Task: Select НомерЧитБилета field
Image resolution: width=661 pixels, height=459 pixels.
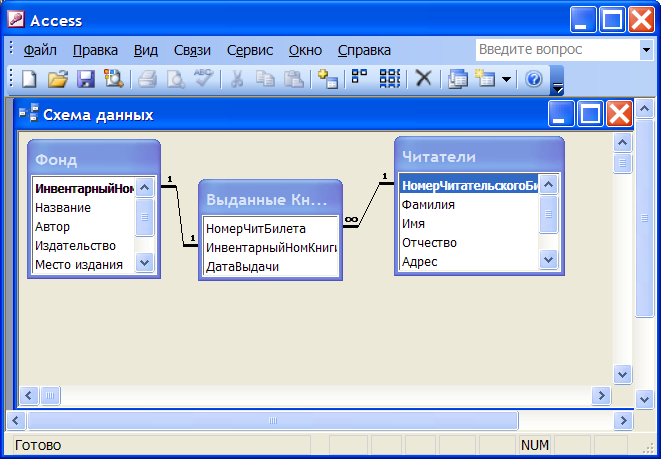Action: [270, 229]
